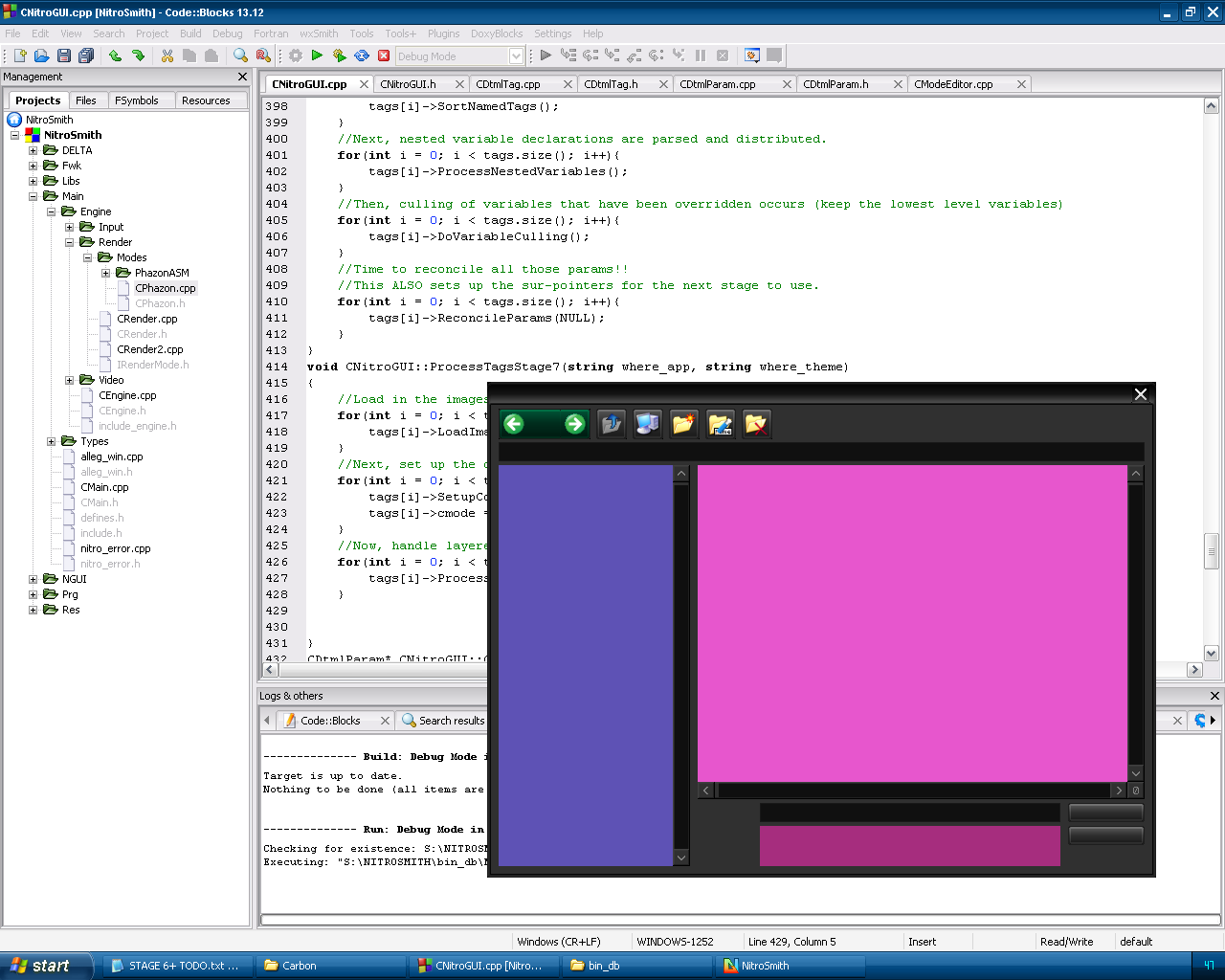The width and height of the screenshot is (1225, 980).
Task: Expand the DELTA folder in project tree
Action: pos(33,150)
